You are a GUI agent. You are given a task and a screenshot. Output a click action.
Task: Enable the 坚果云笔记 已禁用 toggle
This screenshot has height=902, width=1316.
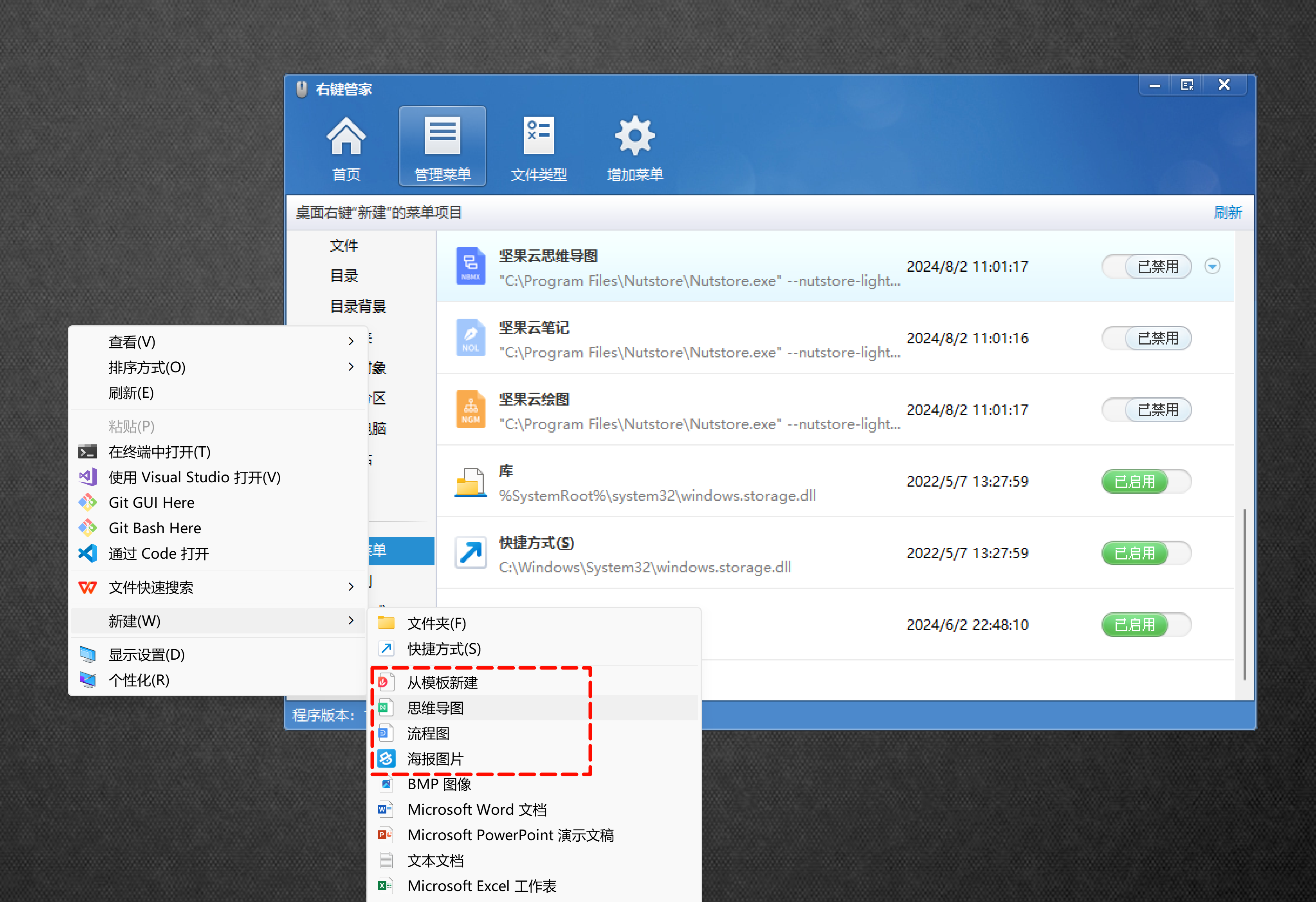[x=1146, y=338]
